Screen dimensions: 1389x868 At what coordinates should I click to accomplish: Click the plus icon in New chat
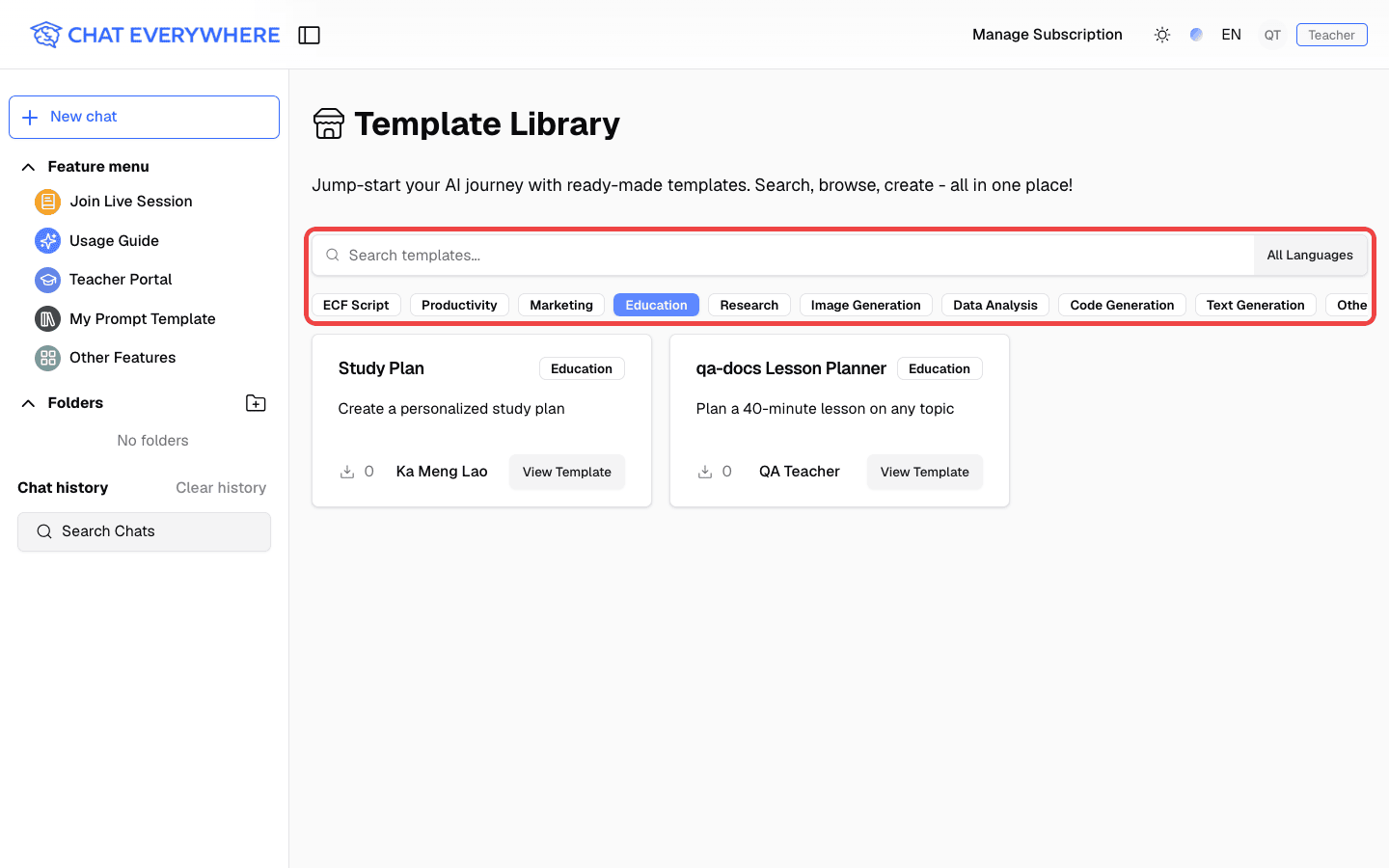pyautogui.click(x=30, y=117)
